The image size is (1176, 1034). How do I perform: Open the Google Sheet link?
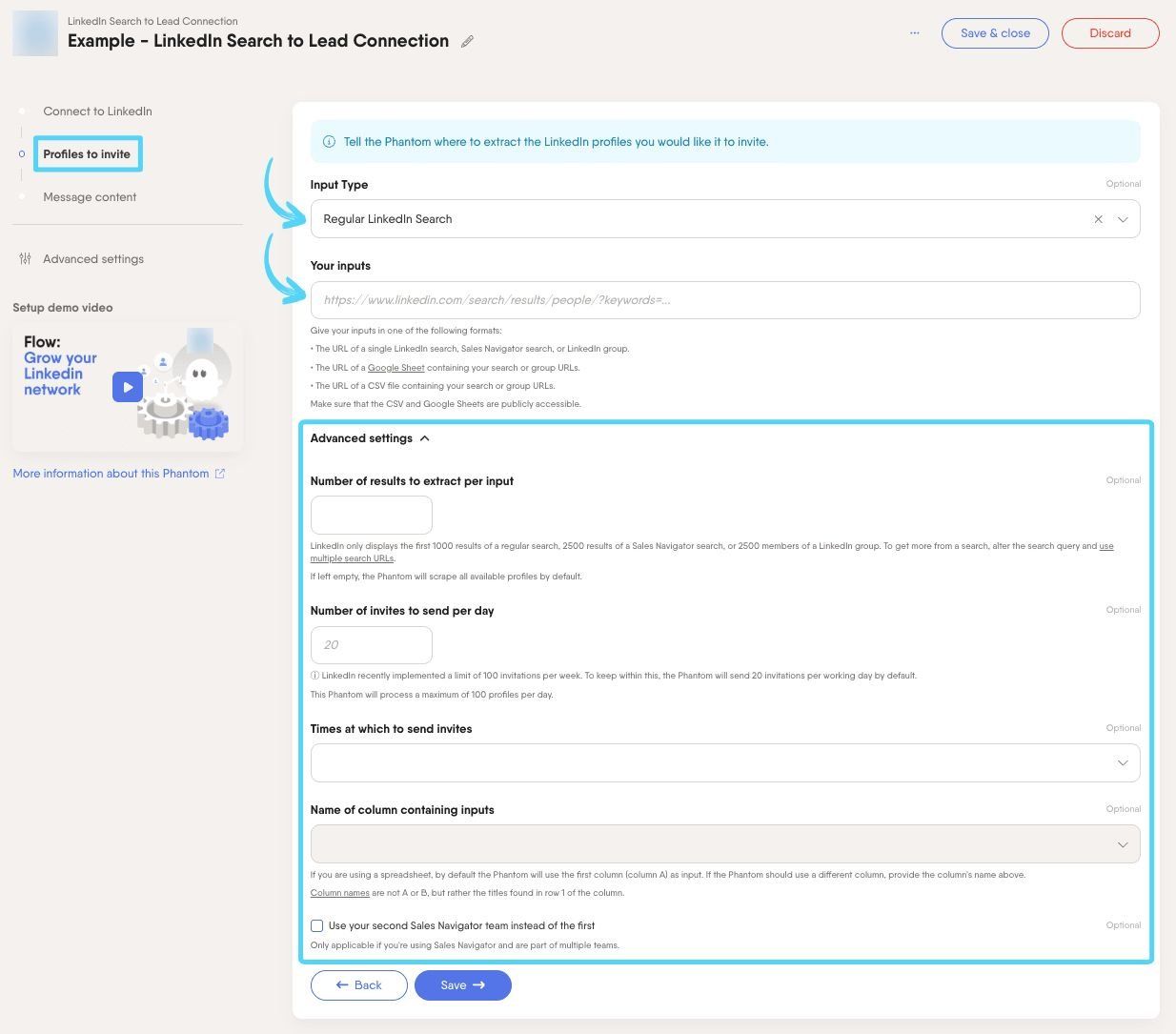[x=396, y=368]
